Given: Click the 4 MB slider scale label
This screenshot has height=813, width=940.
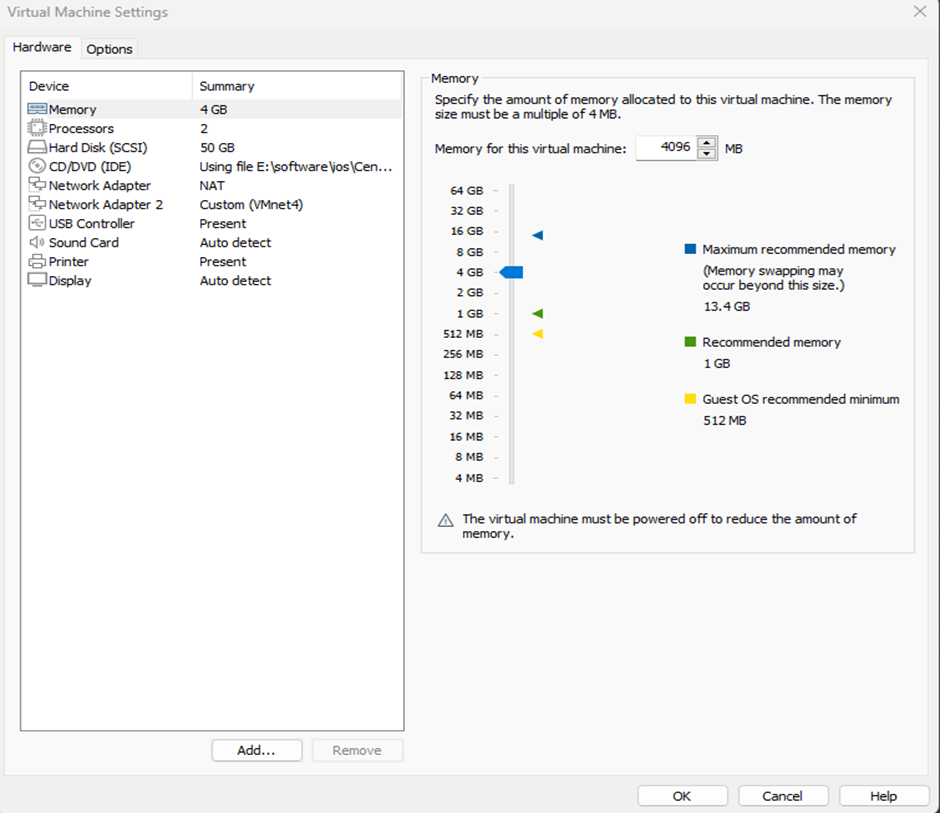Looking at the screenshot, I should point(469,478).
